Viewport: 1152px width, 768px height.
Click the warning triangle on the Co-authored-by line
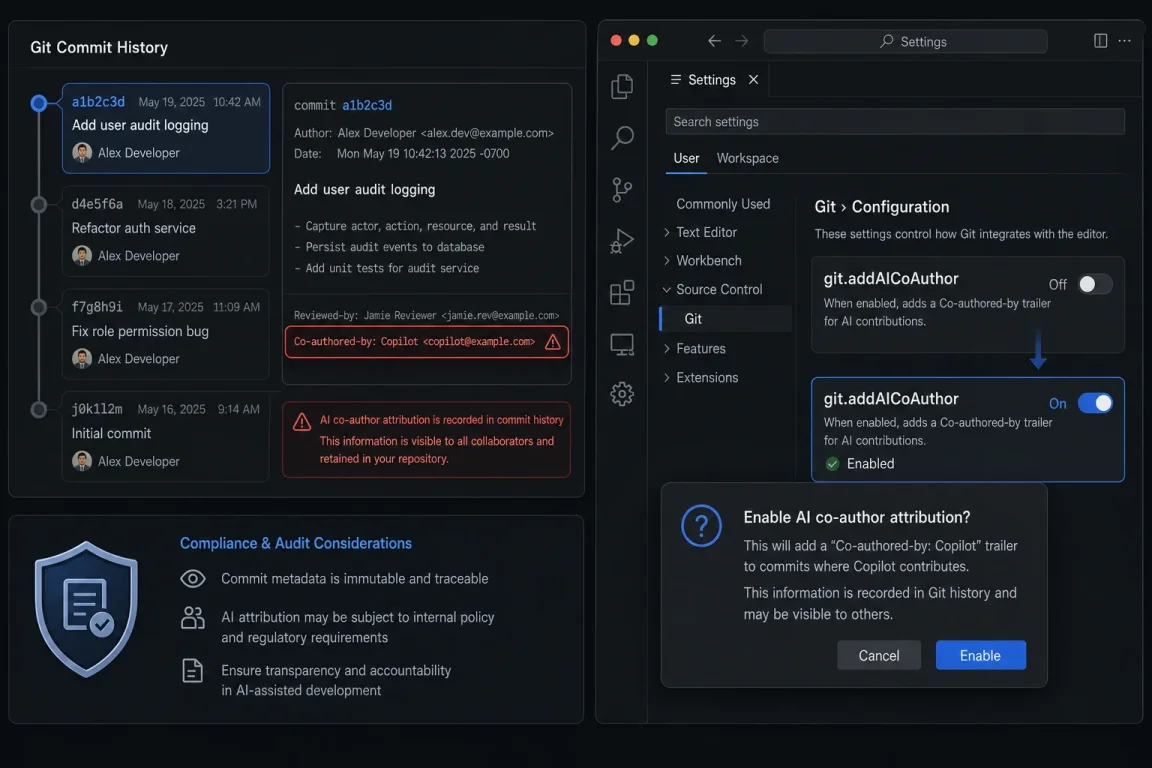(x=552, y=342)
